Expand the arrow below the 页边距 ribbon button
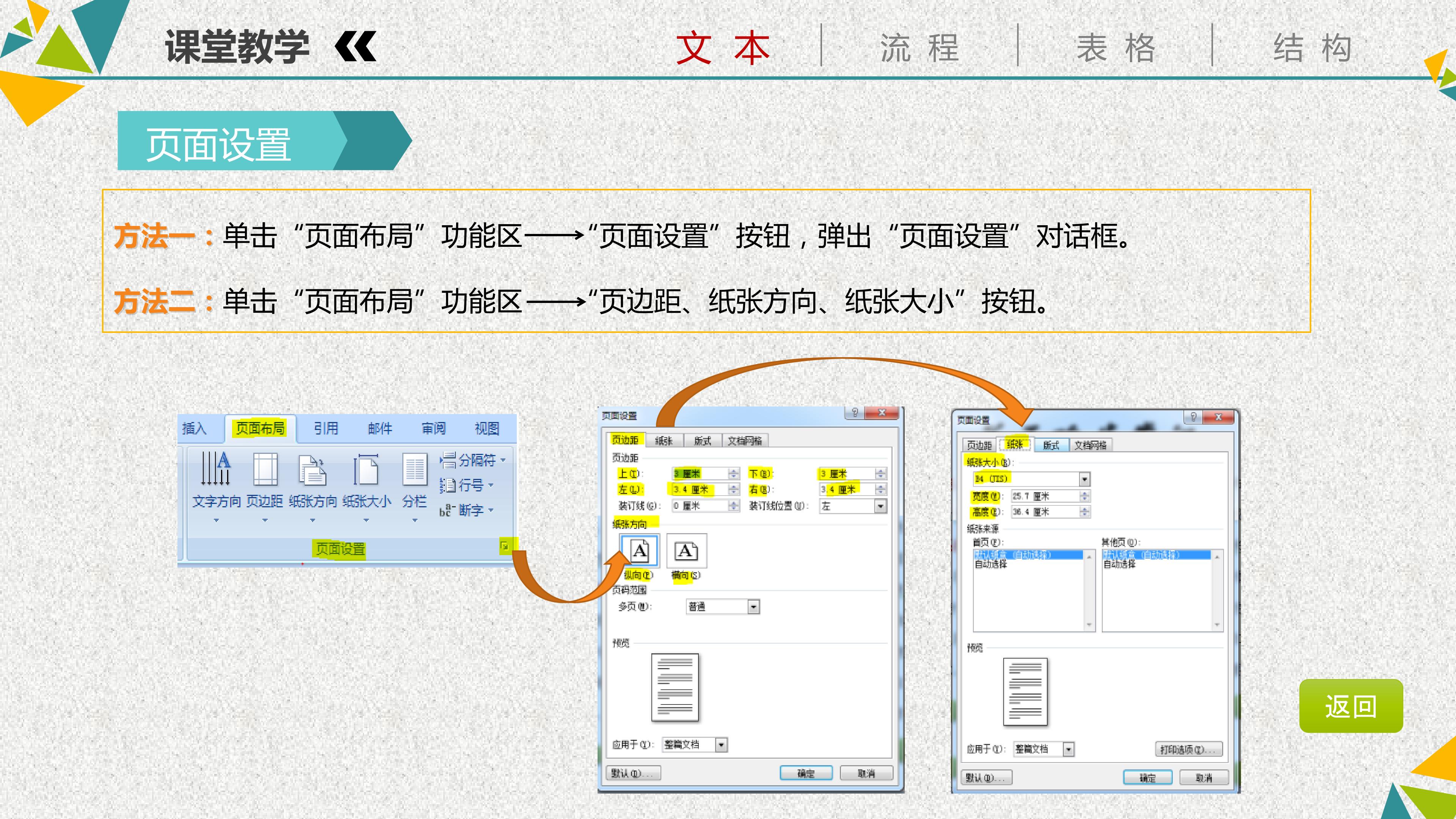The image size is (1456, 819). [x=265, y=520]
